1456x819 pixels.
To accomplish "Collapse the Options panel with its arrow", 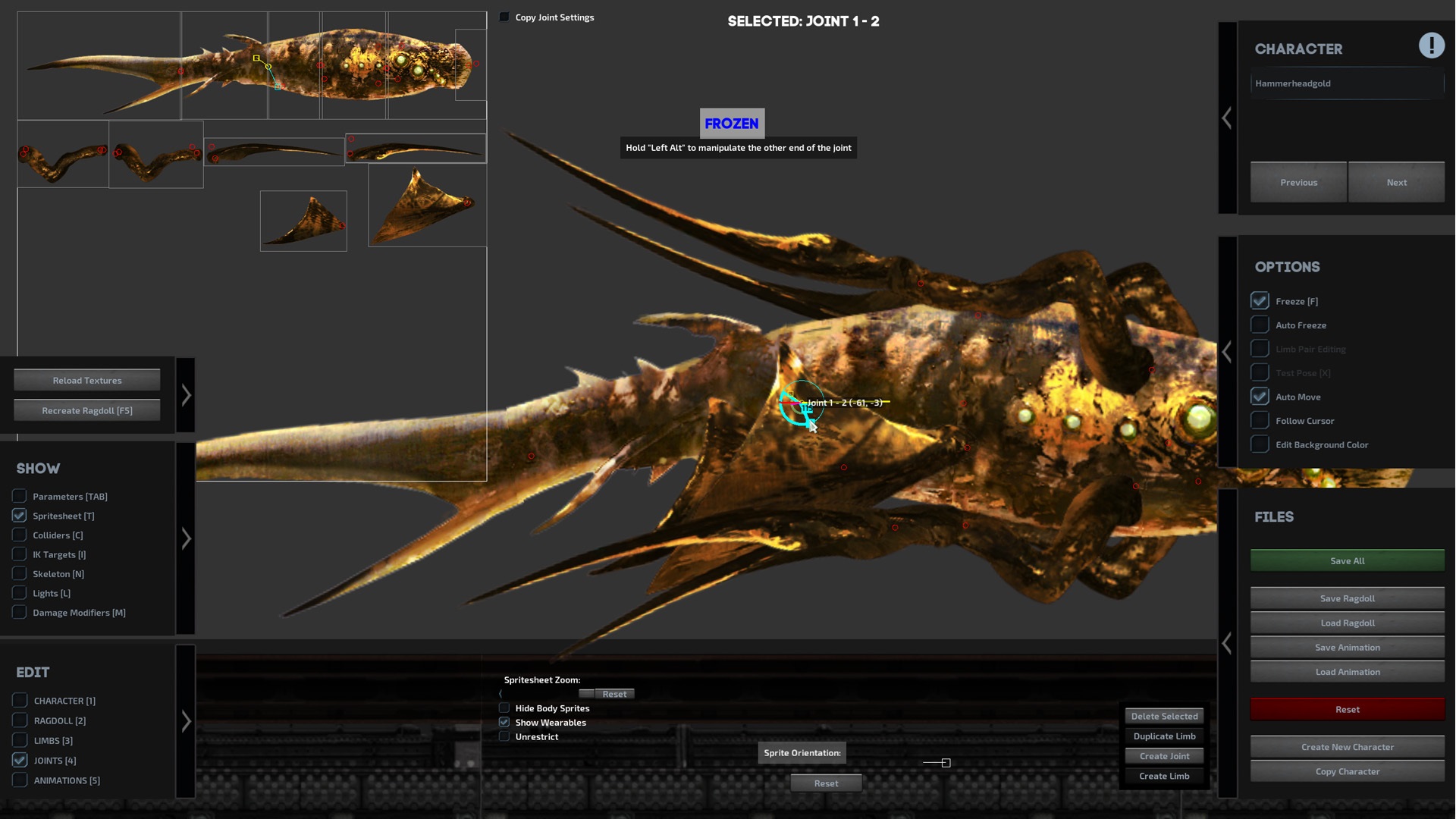I will pyautogui.click(x=1227, y=352).
